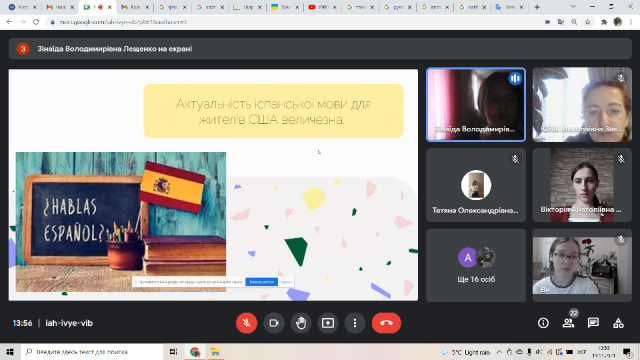
Task: Toggle the camera on or off
Action: click(273, 323)
